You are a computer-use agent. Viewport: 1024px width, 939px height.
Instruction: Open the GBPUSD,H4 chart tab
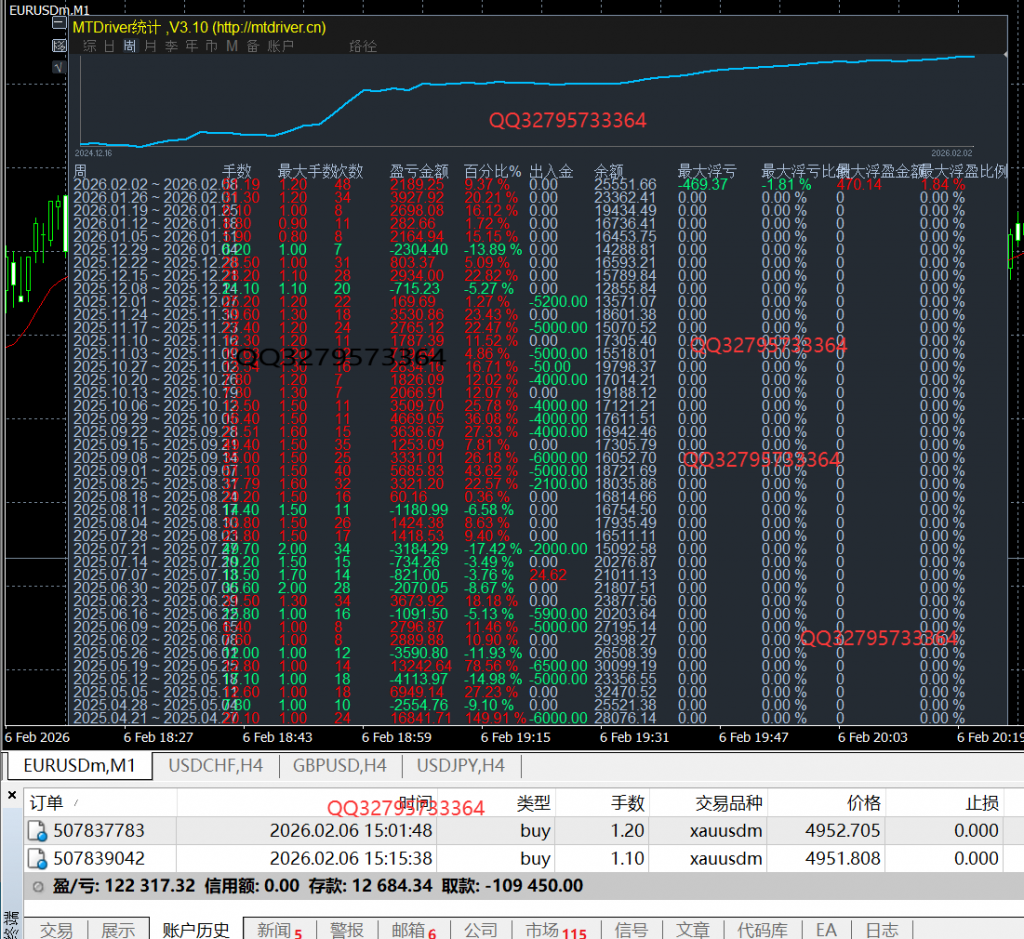[339, 766]
